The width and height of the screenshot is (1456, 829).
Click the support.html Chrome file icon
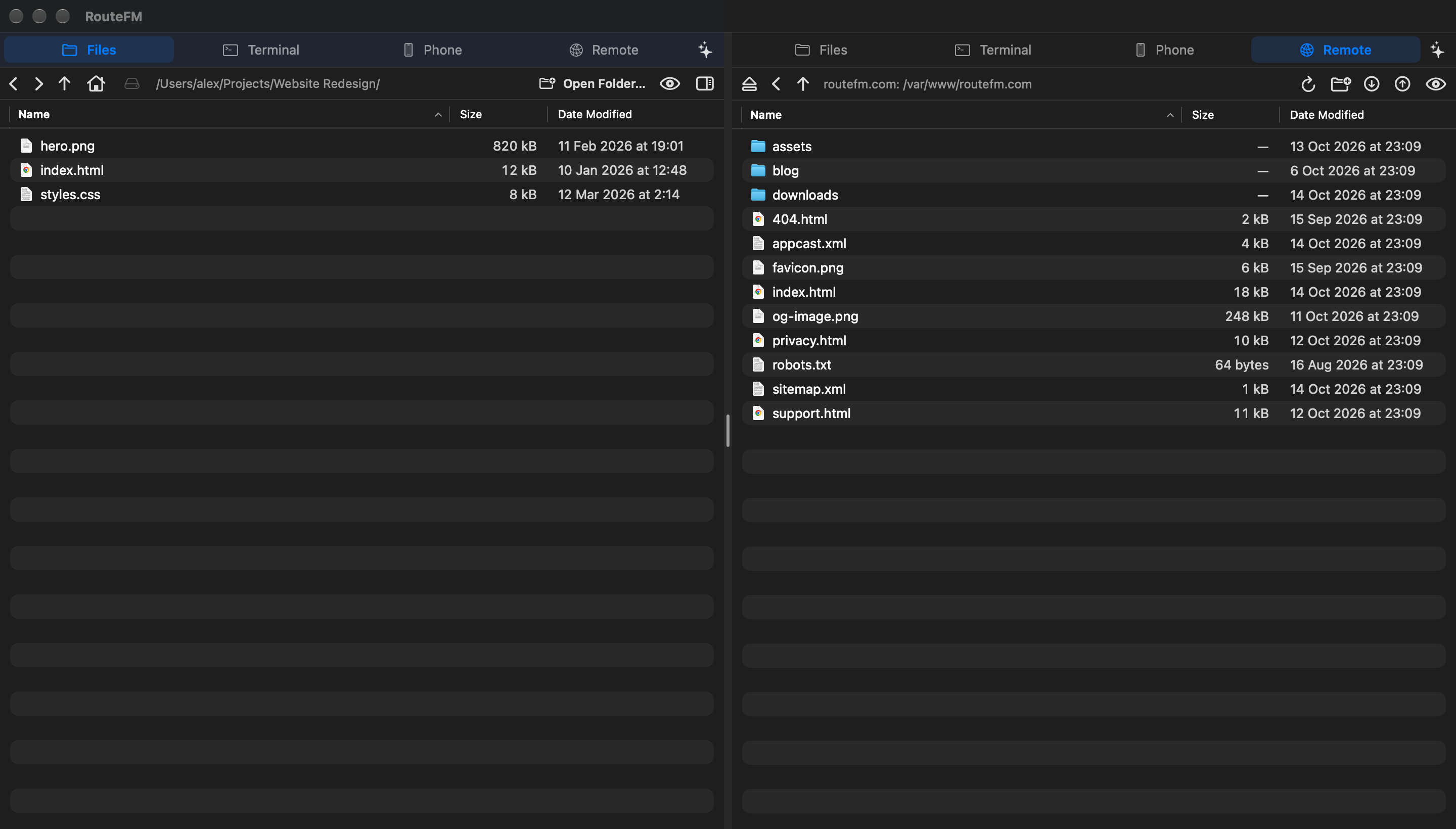coord(758,413)
